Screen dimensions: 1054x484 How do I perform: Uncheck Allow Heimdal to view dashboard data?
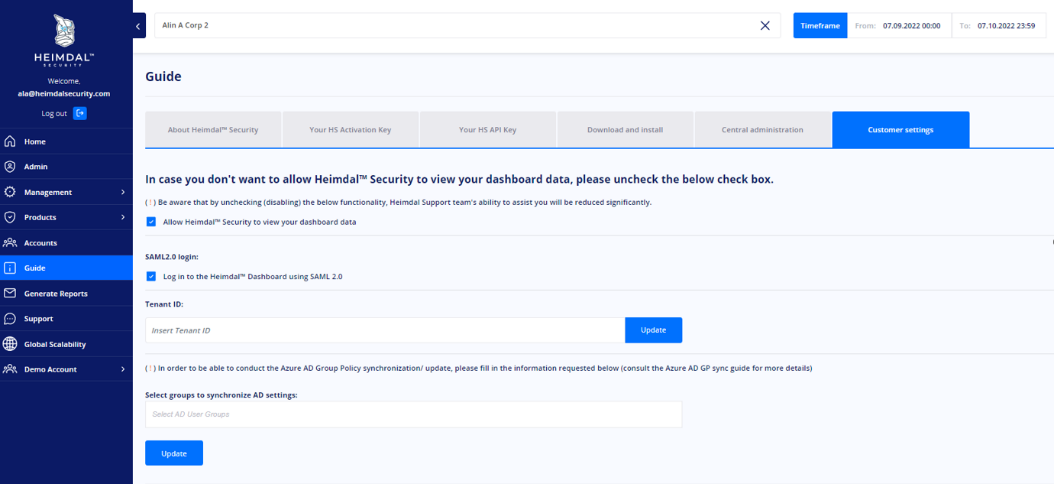[151, 222]
